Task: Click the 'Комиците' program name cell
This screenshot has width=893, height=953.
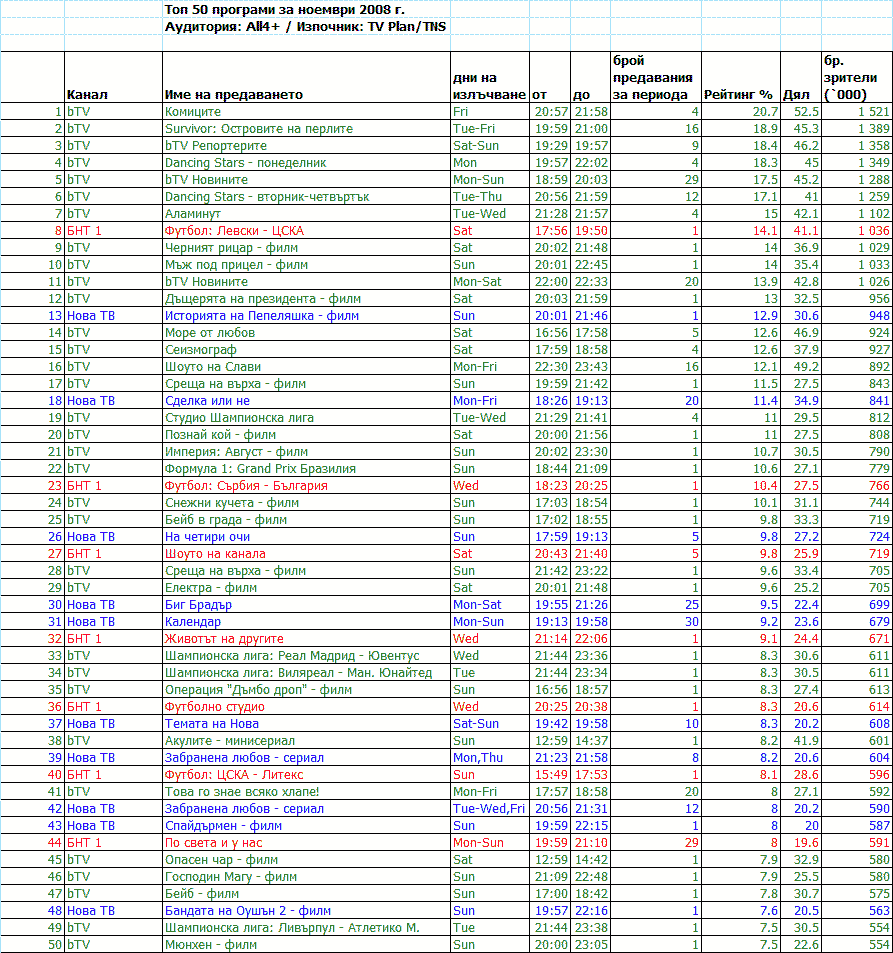Action: (193, 112)
